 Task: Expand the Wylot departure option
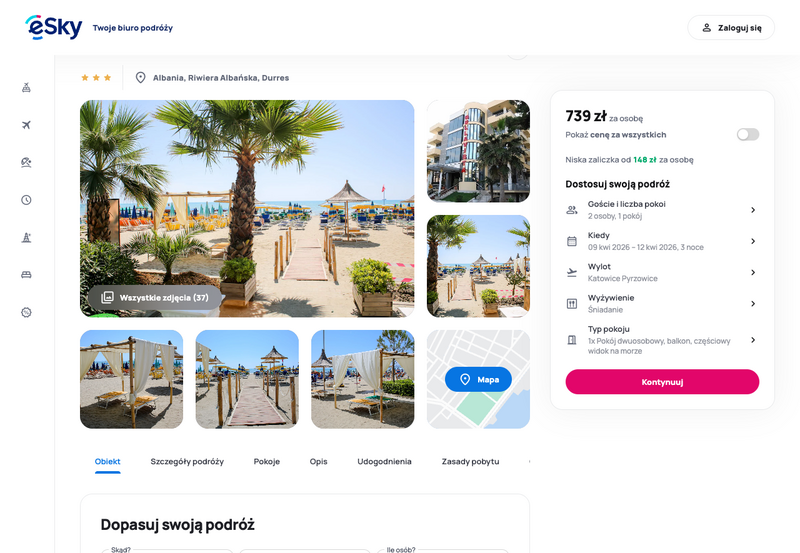click(x=662, y=272)
